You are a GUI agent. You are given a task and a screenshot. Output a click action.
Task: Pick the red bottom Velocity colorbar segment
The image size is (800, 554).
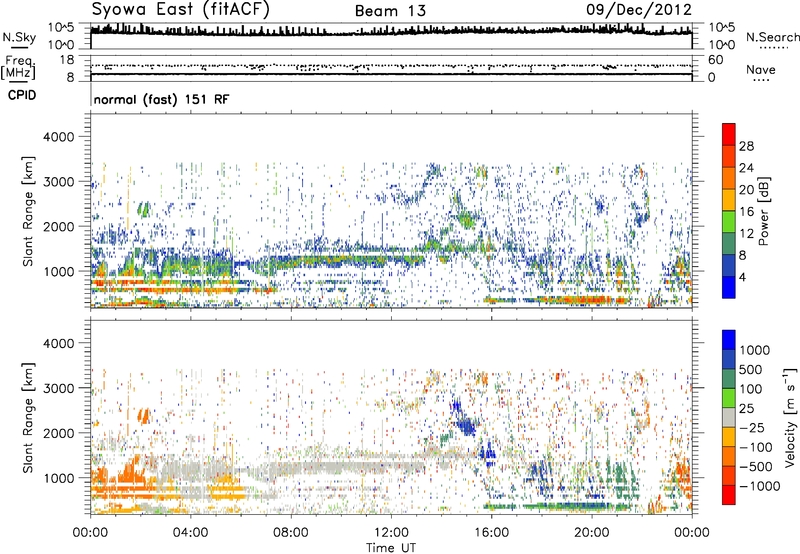[x=729, y=495]
